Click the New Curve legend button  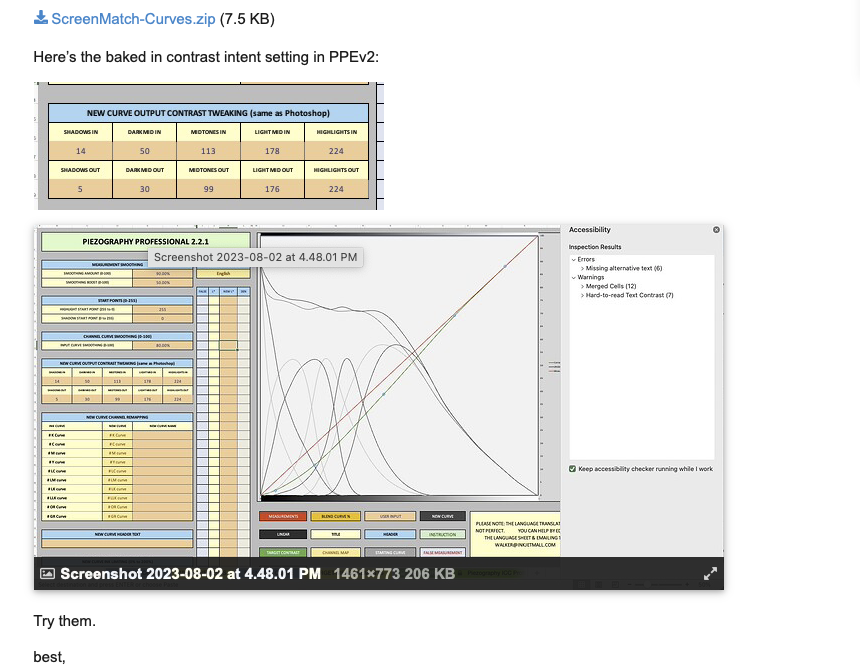coord(442,517)
